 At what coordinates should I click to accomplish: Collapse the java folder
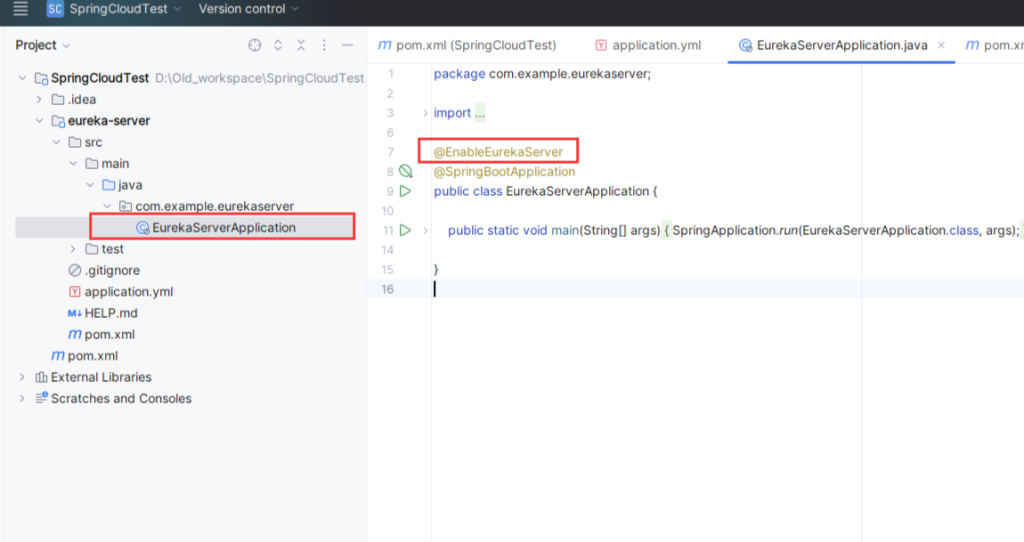[x=90, y=185]
